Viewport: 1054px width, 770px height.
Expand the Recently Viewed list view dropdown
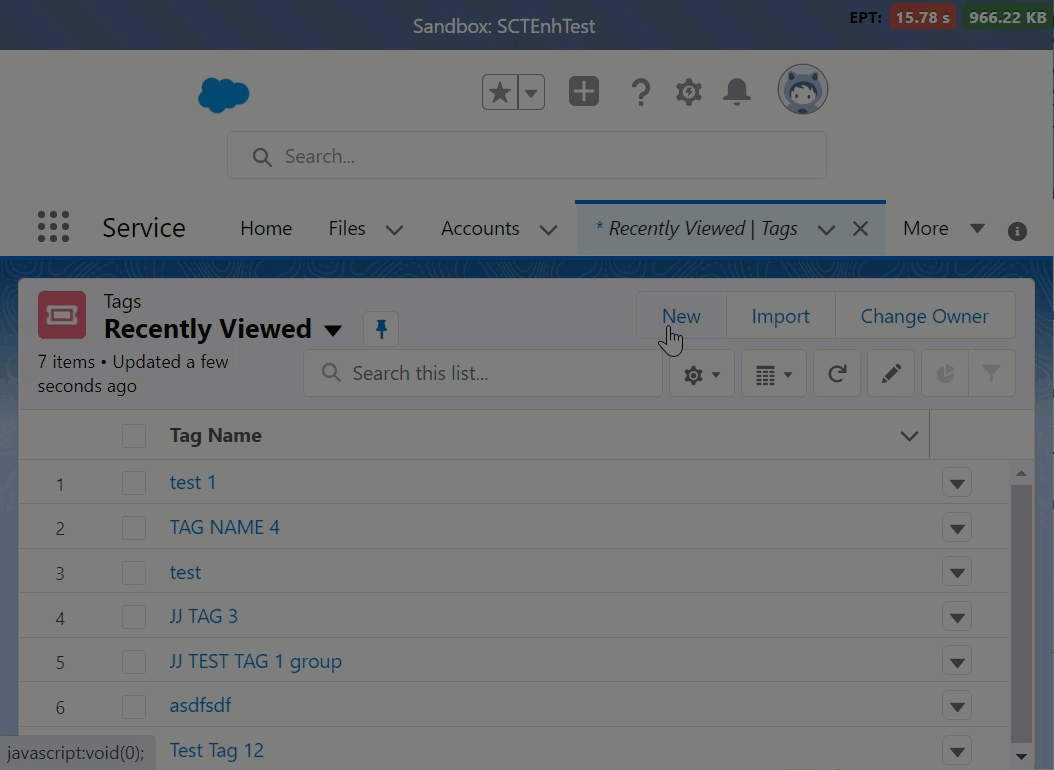pos(334,330)
